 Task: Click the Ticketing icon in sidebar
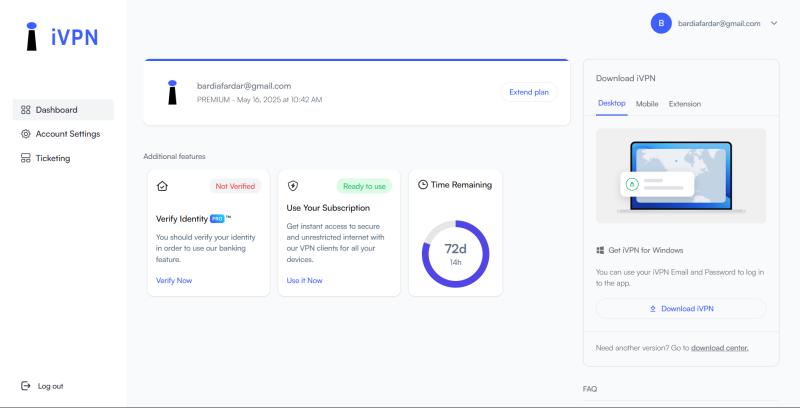pyautogui.click(x=26, y=158)
